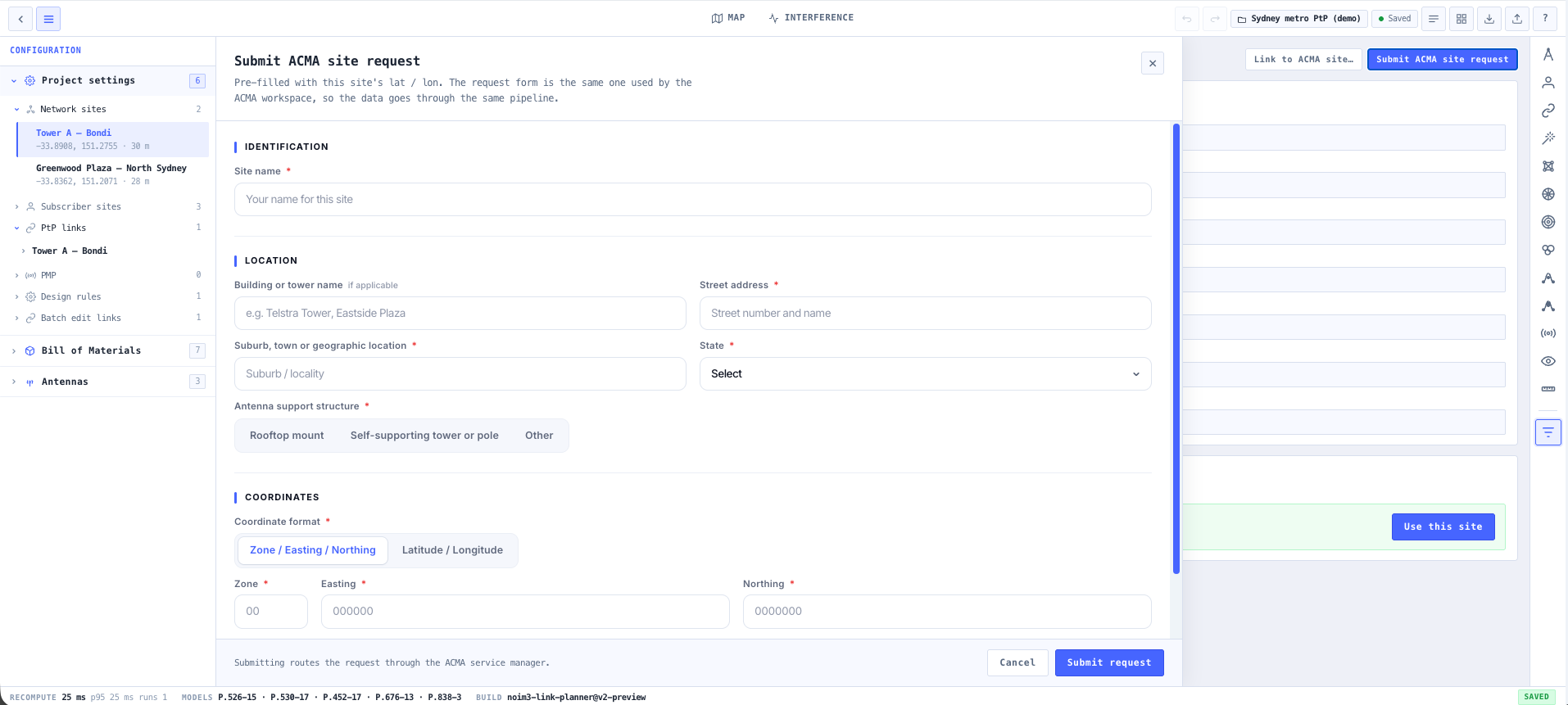Select Latitude / Longitude coordinate format

452,550
